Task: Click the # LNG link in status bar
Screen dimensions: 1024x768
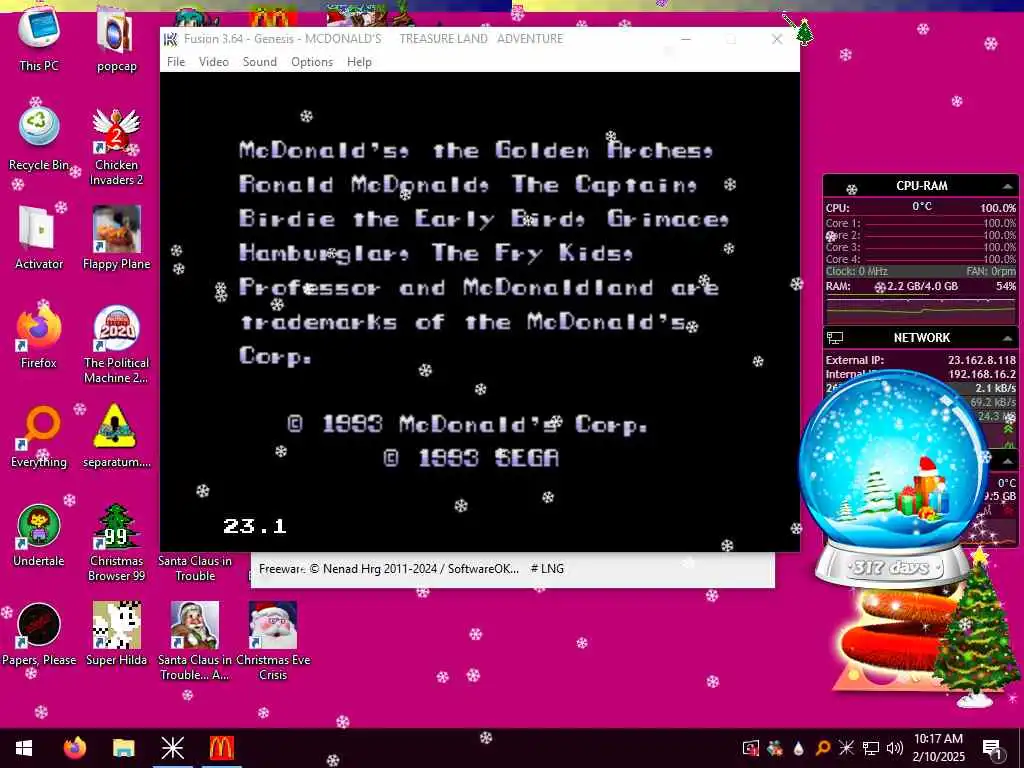Action: [547, 569]
